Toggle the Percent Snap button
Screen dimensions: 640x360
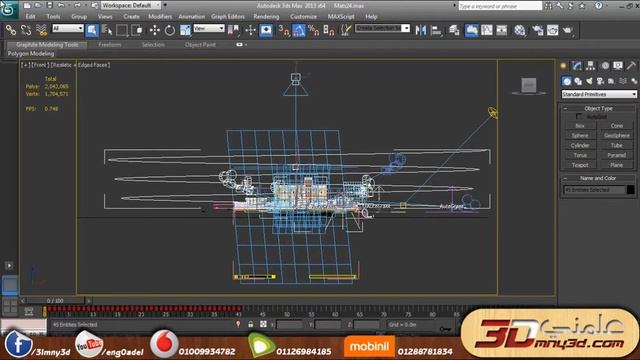[x=313, y=30]
